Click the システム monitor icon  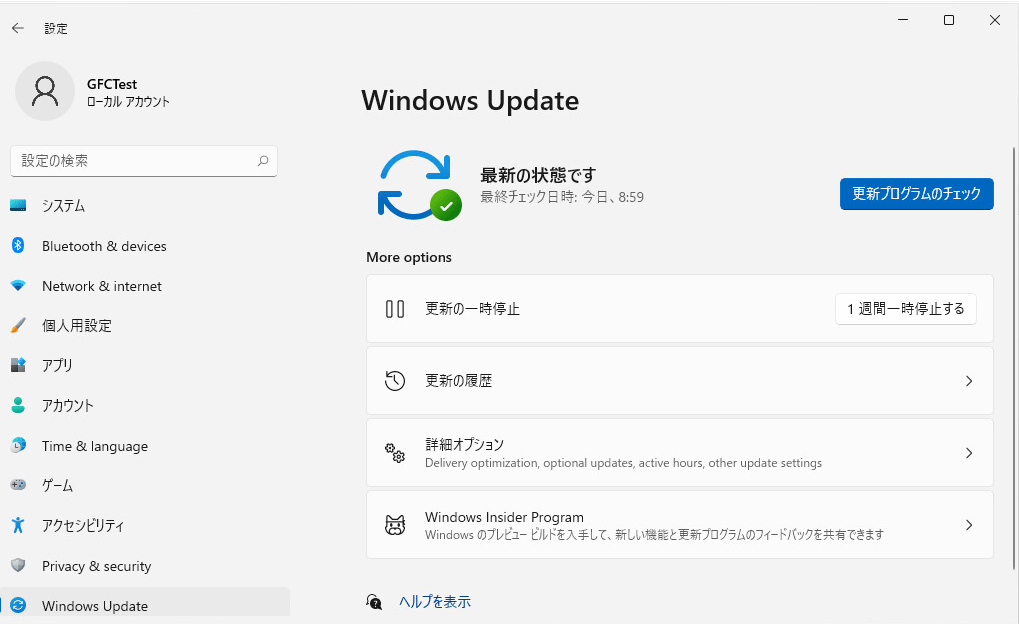coord(18,205)
